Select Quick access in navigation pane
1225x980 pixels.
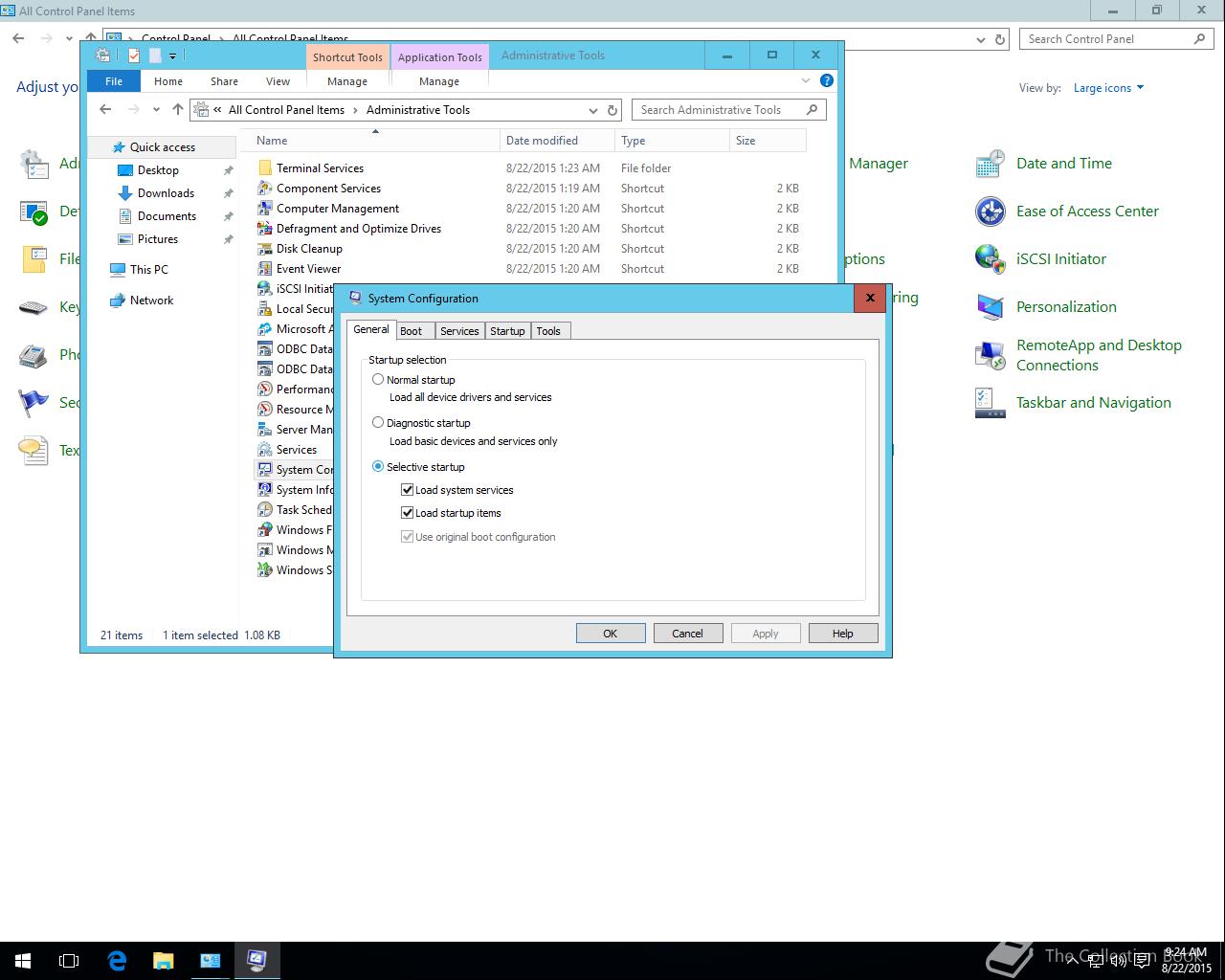tap(162, 147)
